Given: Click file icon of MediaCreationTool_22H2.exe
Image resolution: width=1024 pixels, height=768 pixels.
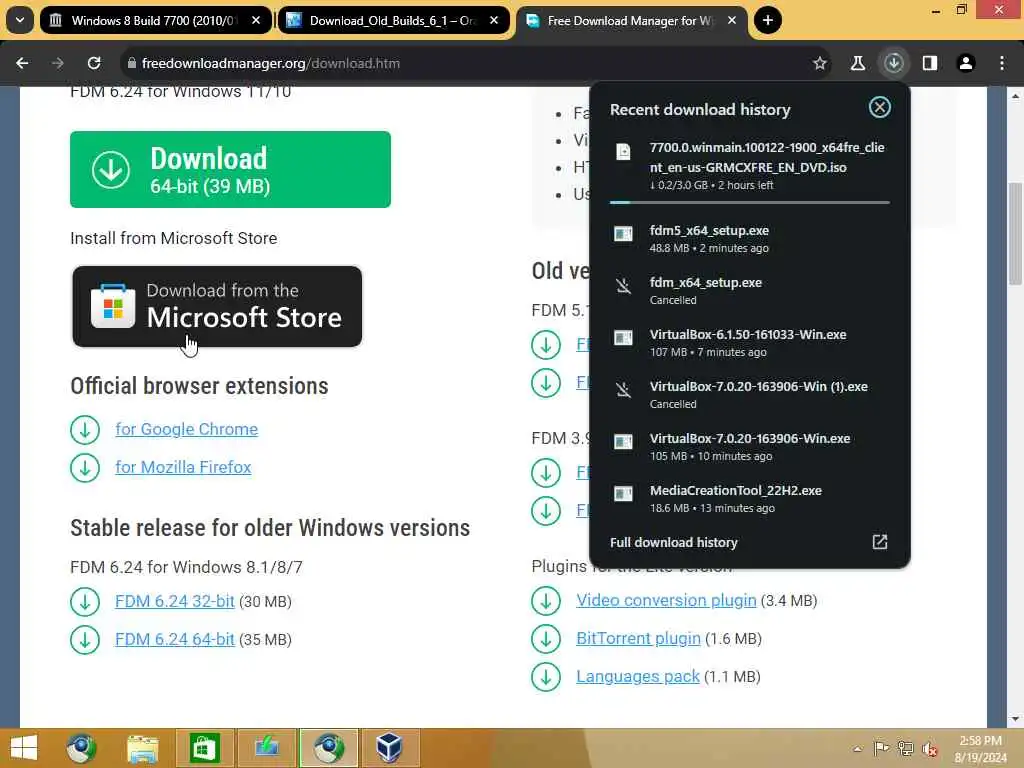Looking at the screenshot, I should point(624,493).
